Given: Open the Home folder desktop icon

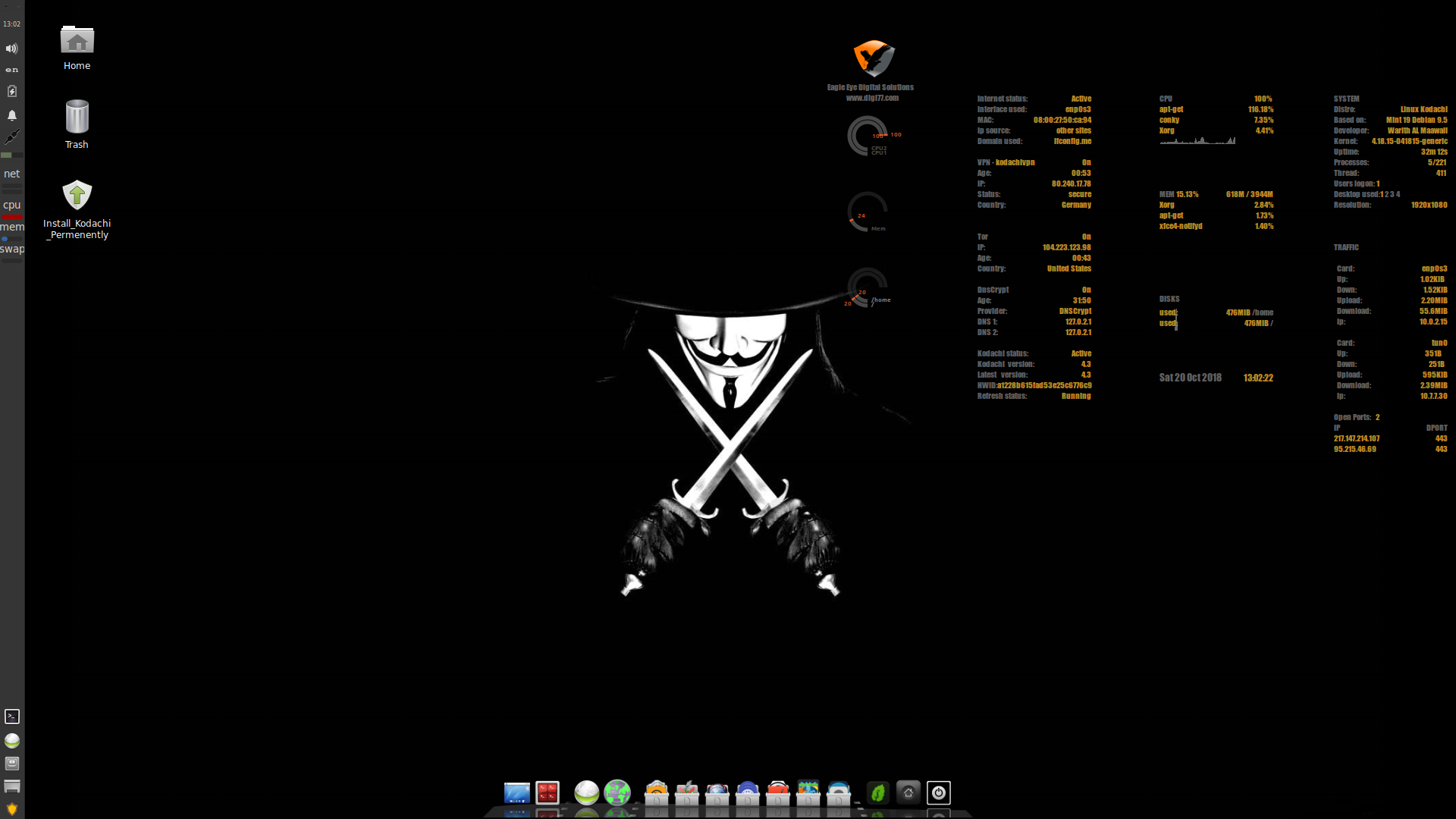Looking at the screenshot, I should 77,47.
